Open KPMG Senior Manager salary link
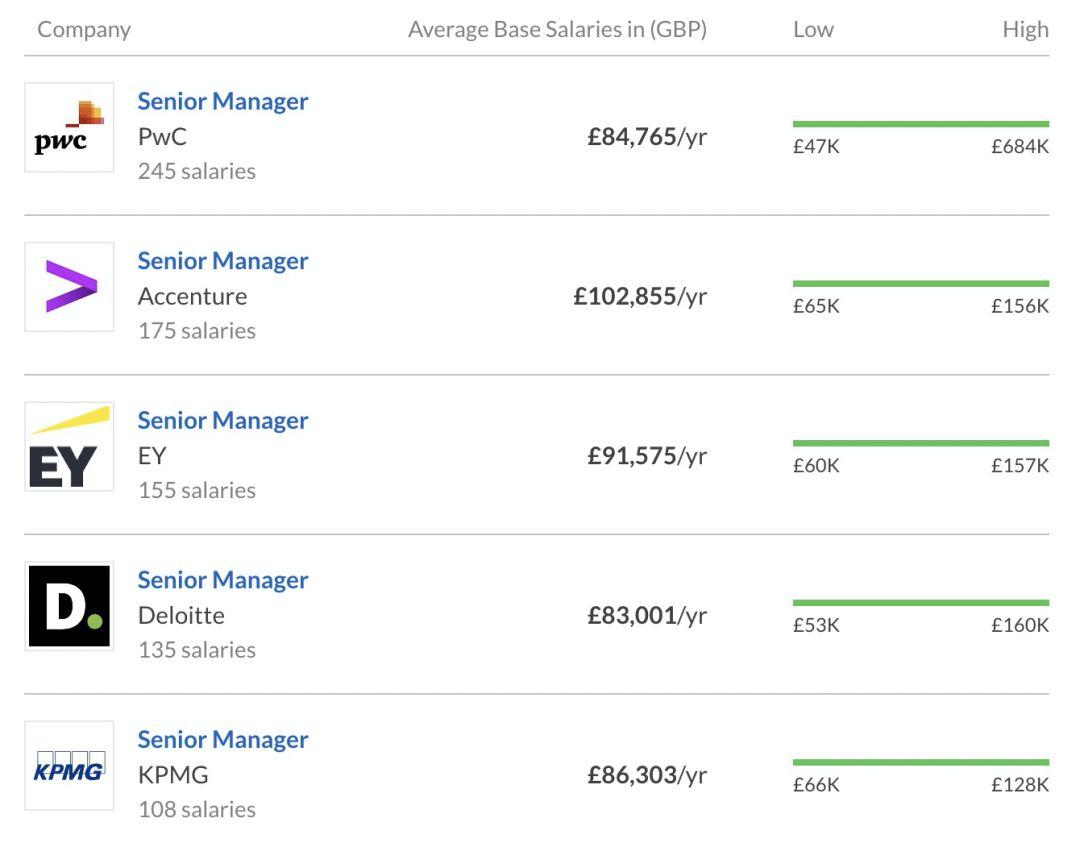Image resolution: width=1080 pixels, height=843 pixels. coord(223,740)
